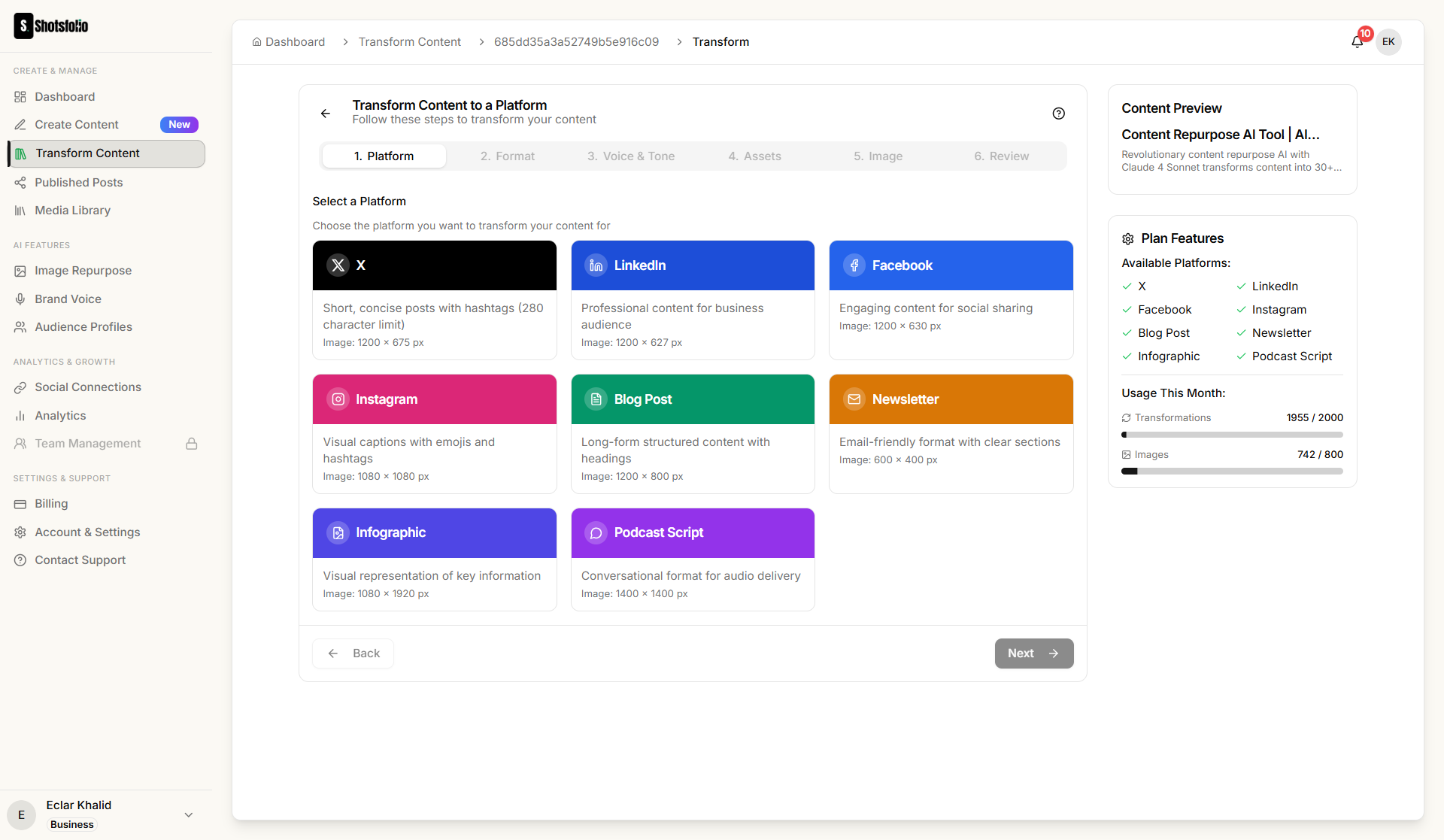1444x840 pixels.
Task: Click the EK user avatar
Action: point(1388,41)
